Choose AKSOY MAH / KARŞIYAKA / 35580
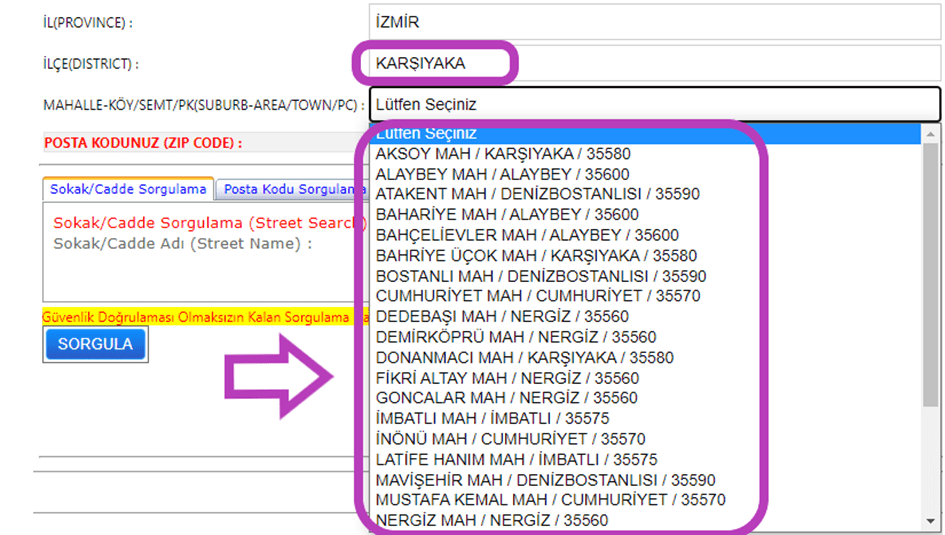The height and width of the screenshot is (535, 945). [x=503, y=154]
